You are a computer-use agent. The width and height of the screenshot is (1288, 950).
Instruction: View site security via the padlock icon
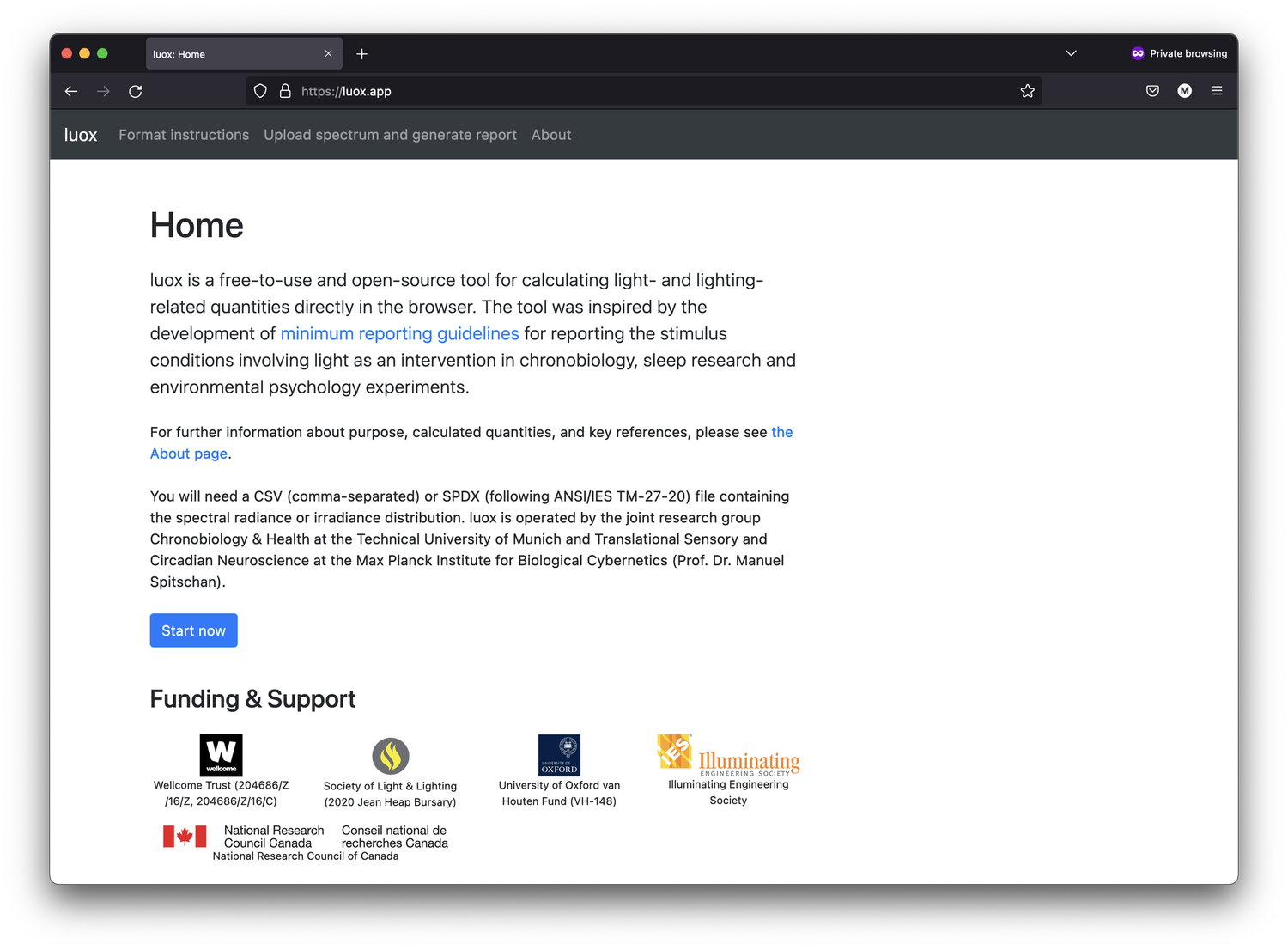[285, 91]
